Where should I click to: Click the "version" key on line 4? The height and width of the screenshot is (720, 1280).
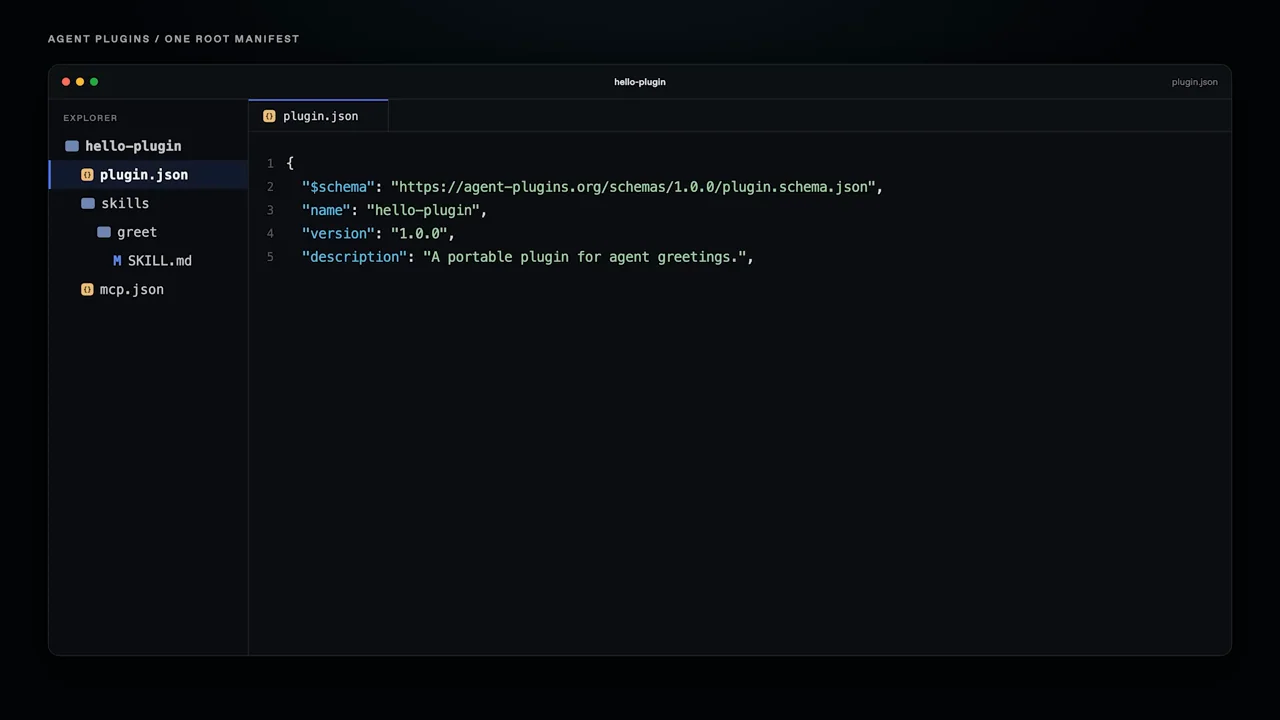[x=338, y=234]
